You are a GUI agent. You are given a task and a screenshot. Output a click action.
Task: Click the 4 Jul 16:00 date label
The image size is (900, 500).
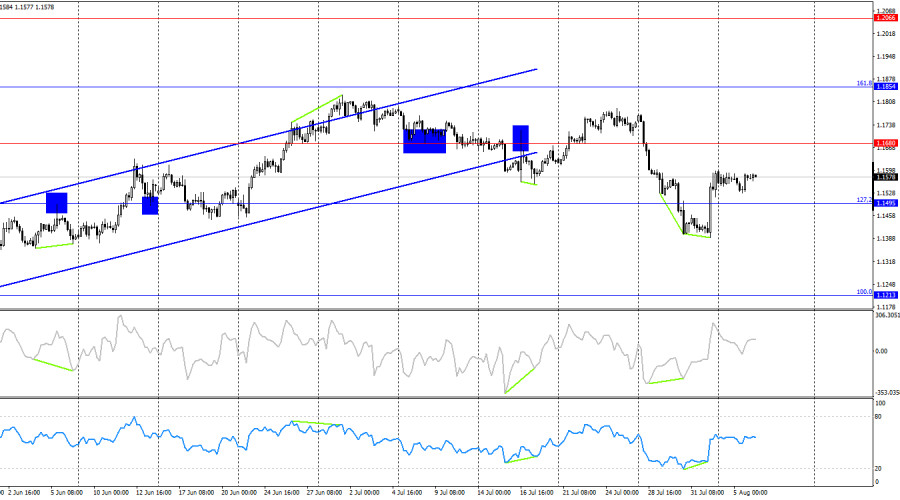[x=407, y=493]
